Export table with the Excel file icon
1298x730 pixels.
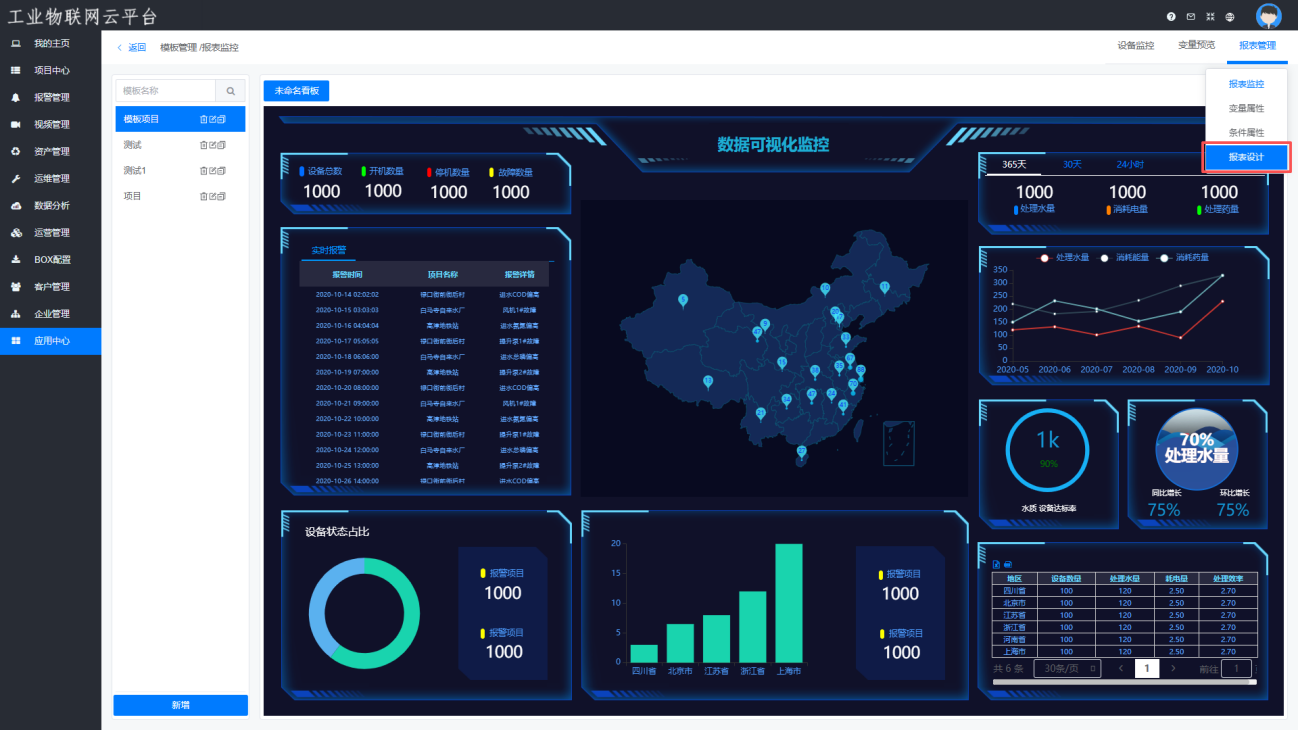[x=996, y=564]
